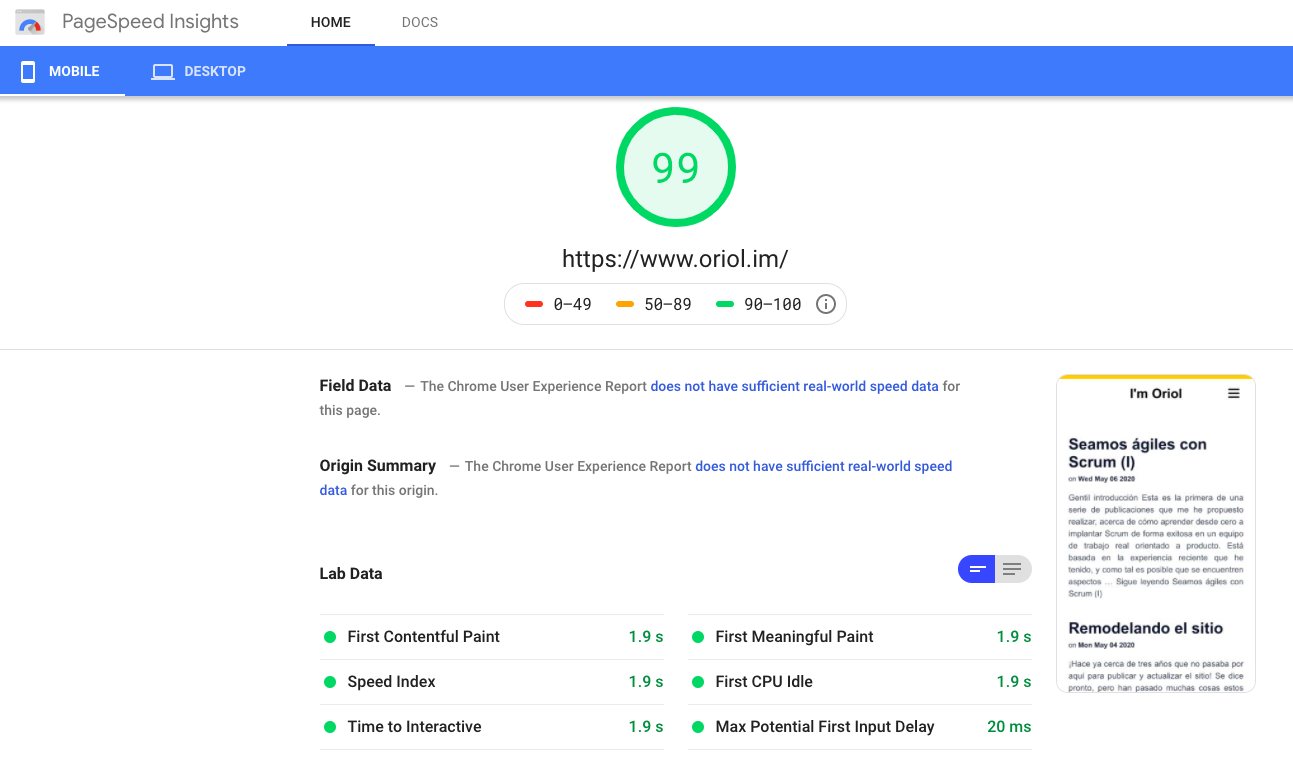Click the I'm Oriol page screenshot thumbnail
This screenshot has width=1293, height=761.
pyautogui.click(x=1155, y=533)
